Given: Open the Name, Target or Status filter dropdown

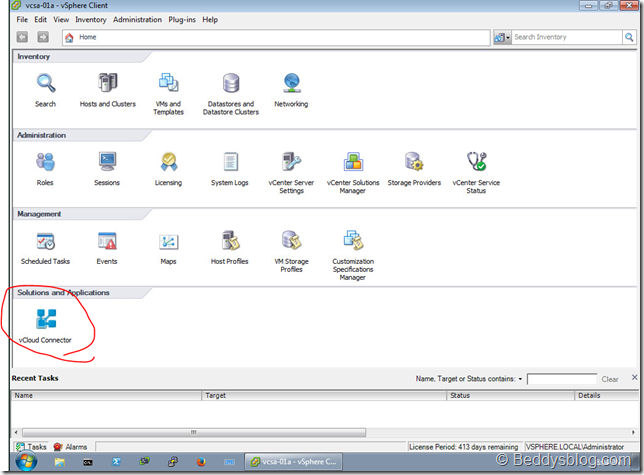Looking at the screenshot, I should [520, 379].
